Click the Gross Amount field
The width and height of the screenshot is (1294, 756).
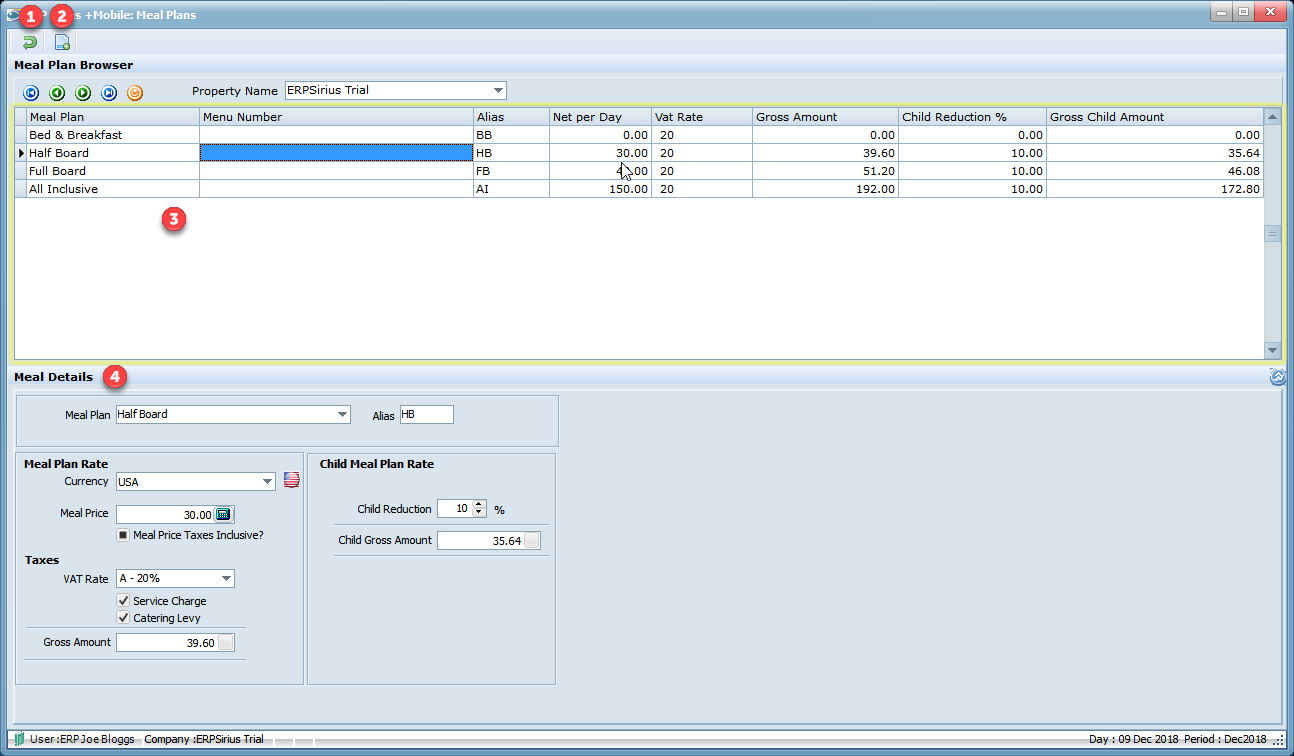(x=167, y=643)
